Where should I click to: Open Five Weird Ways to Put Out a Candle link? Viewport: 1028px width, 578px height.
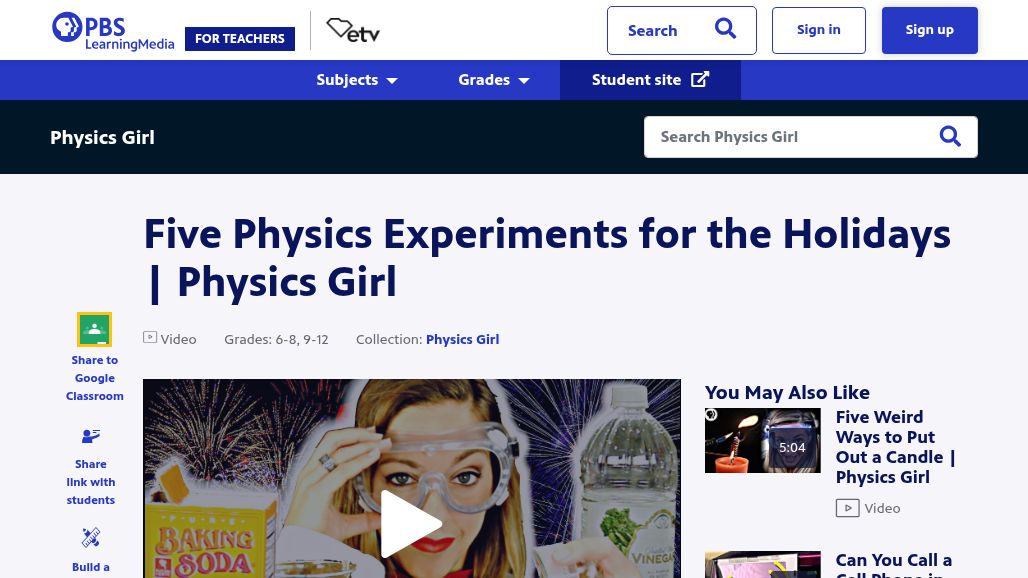[x=895, y=447]
